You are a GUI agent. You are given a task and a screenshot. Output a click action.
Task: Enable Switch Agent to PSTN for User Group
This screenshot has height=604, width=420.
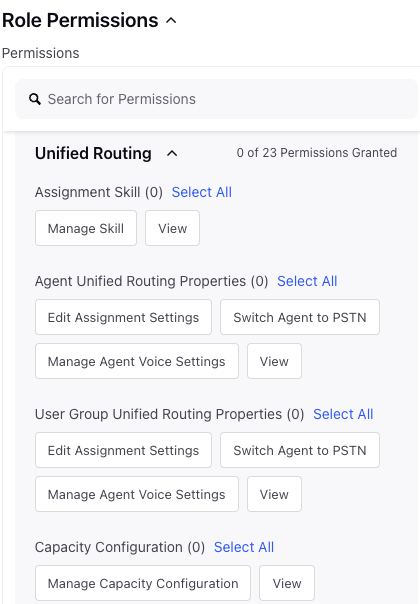pyautogui.click(x=300, y=450)
